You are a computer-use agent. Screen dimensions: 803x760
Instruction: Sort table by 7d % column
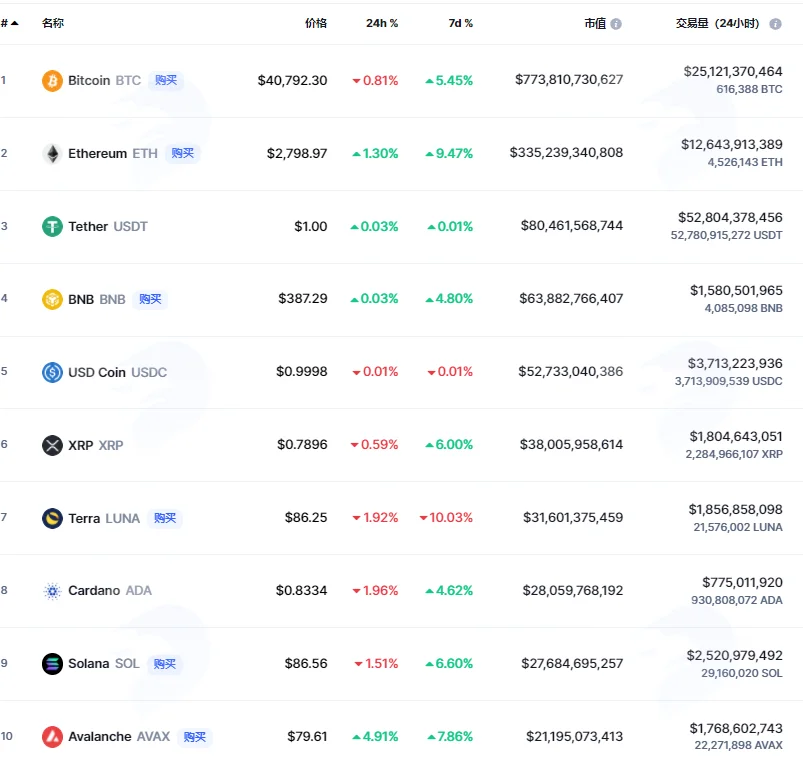pyautogui.click(x=460, y=23)
